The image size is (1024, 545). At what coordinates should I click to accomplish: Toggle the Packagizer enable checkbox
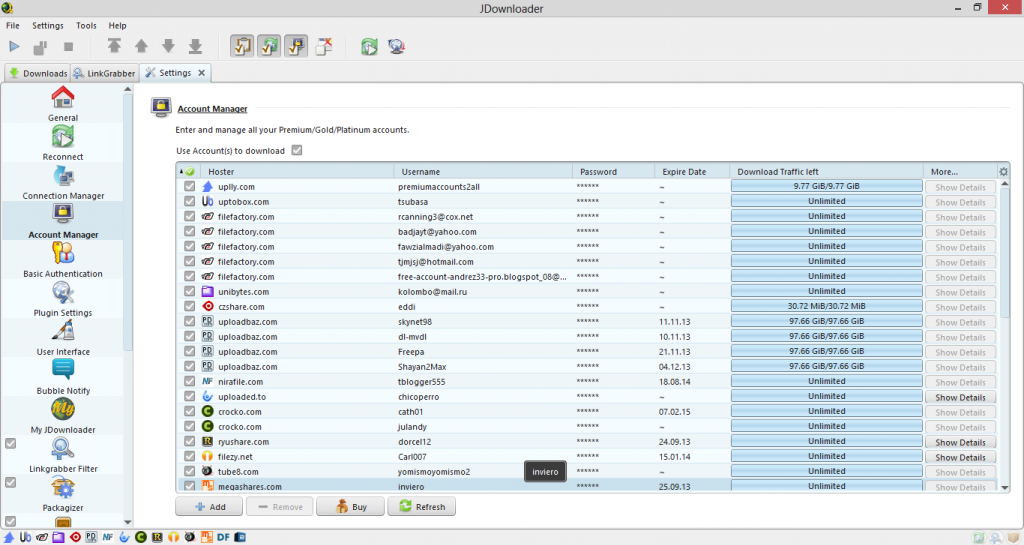coord(10,482)
